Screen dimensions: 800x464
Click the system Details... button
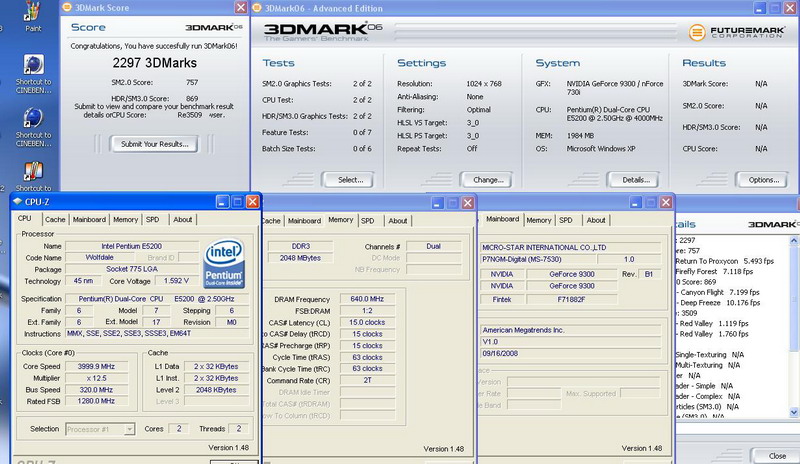pyautogui.click(x=635, y=180)
